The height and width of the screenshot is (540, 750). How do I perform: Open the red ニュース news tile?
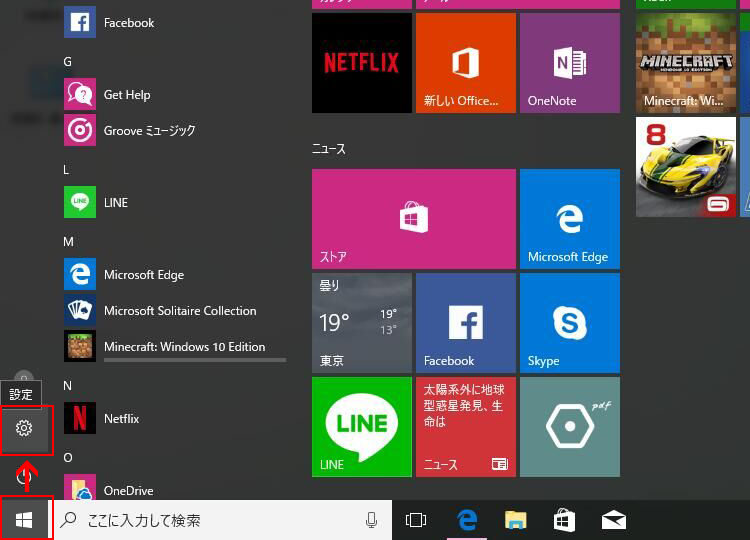coord(466,427)
